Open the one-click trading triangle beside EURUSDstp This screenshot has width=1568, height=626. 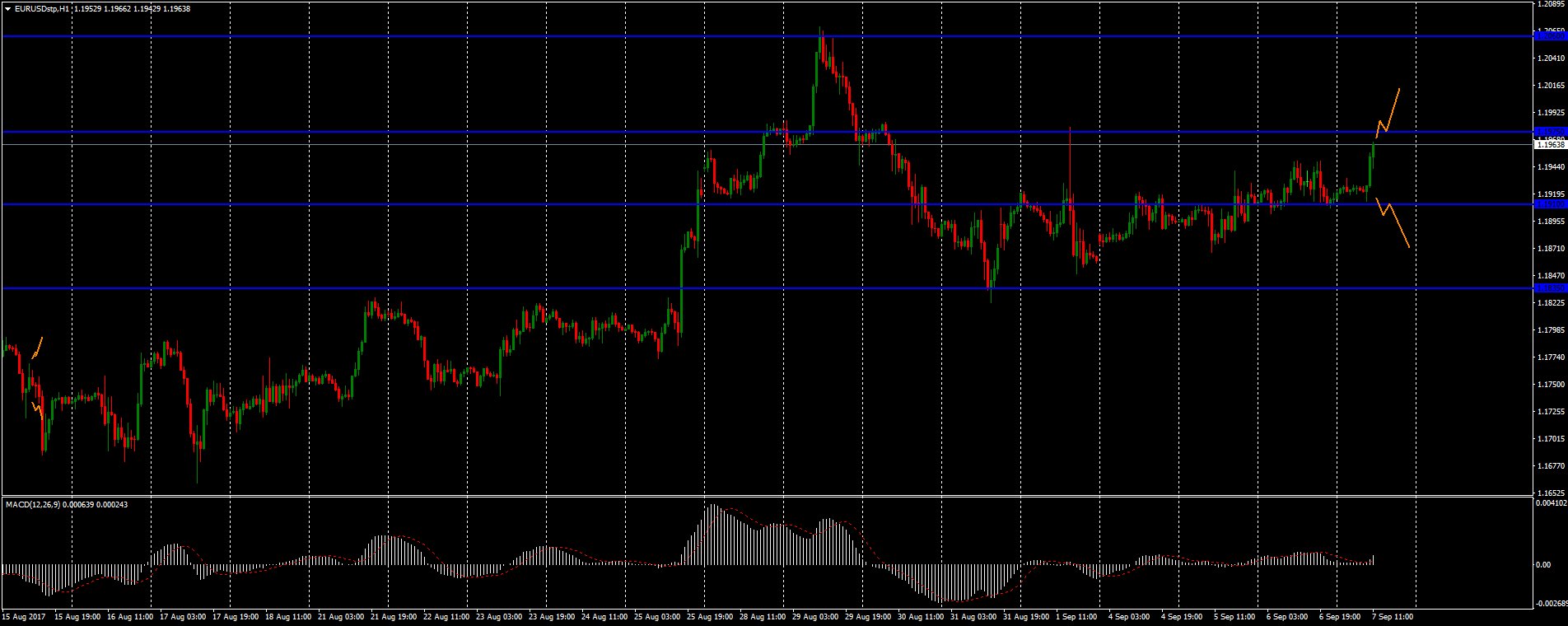(x=7, y=9)
